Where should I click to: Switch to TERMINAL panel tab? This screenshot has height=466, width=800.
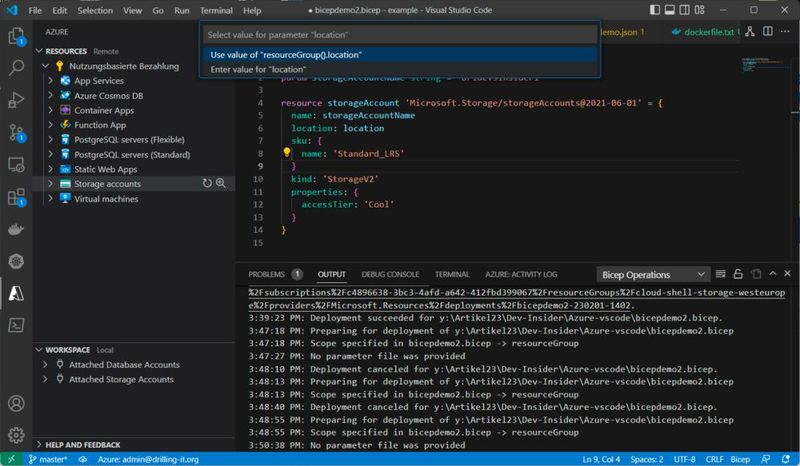pos(452,274)
